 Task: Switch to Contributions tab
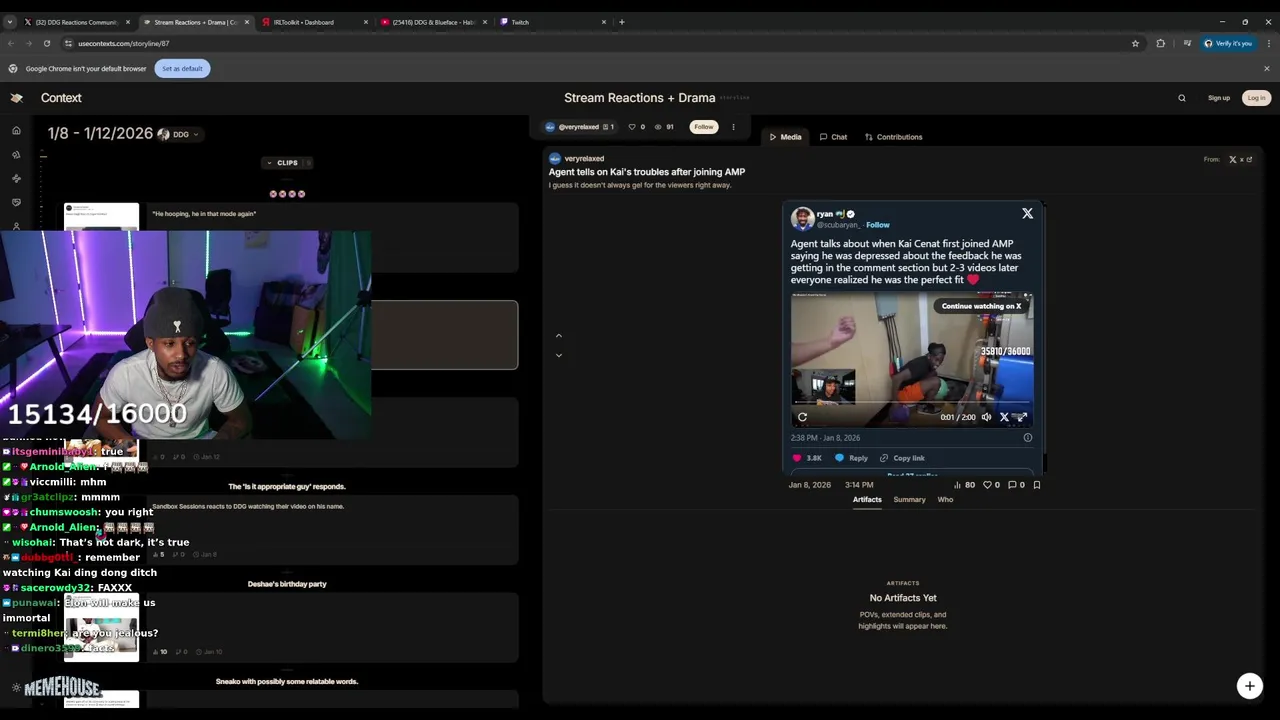coord(893,137)
